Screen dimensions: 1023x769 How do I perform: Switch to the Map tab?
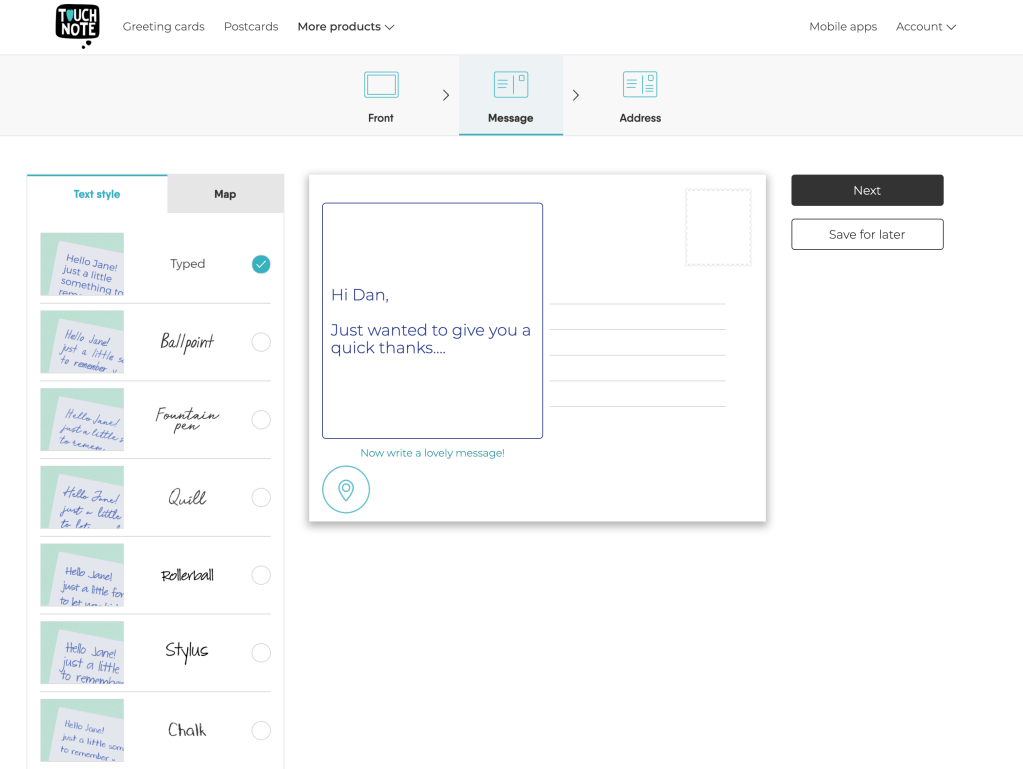pos(225,194)
